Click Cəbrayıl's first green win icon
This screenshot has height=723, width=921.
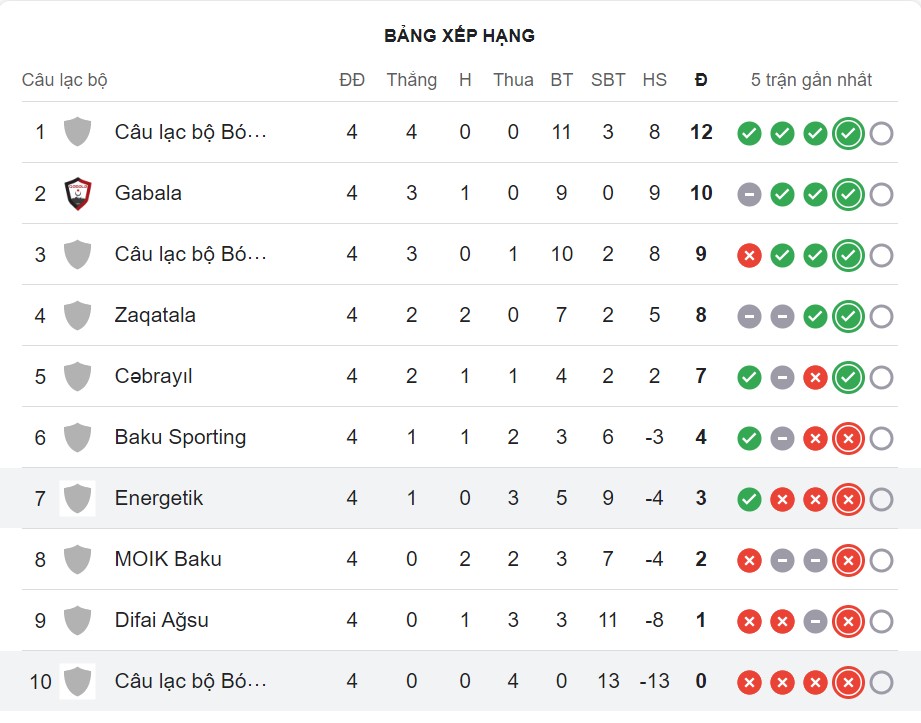pyautogui.click(x=749, y=377)
